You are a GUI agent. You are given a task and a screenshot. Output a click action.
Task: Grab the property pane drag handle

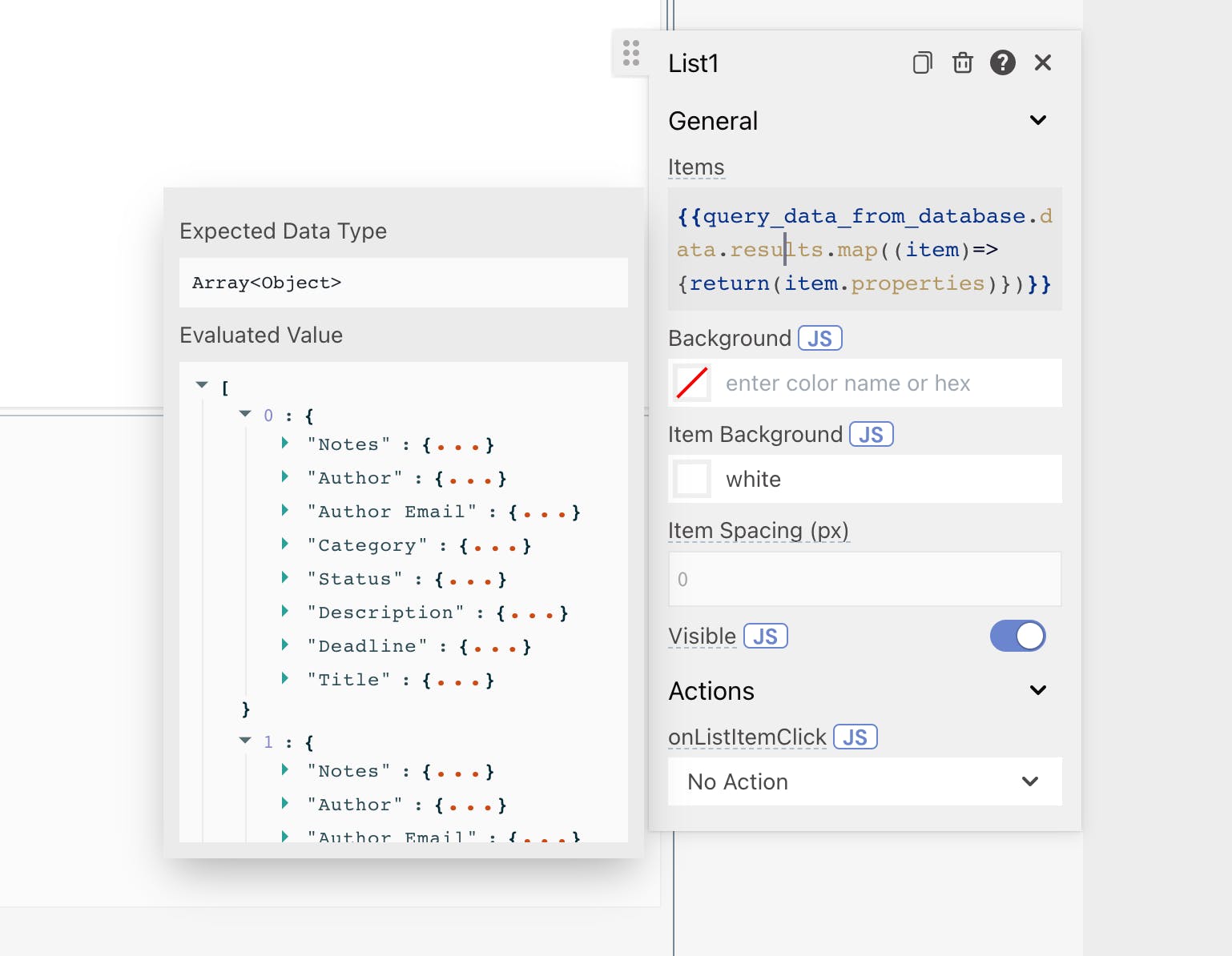[631, 54]
